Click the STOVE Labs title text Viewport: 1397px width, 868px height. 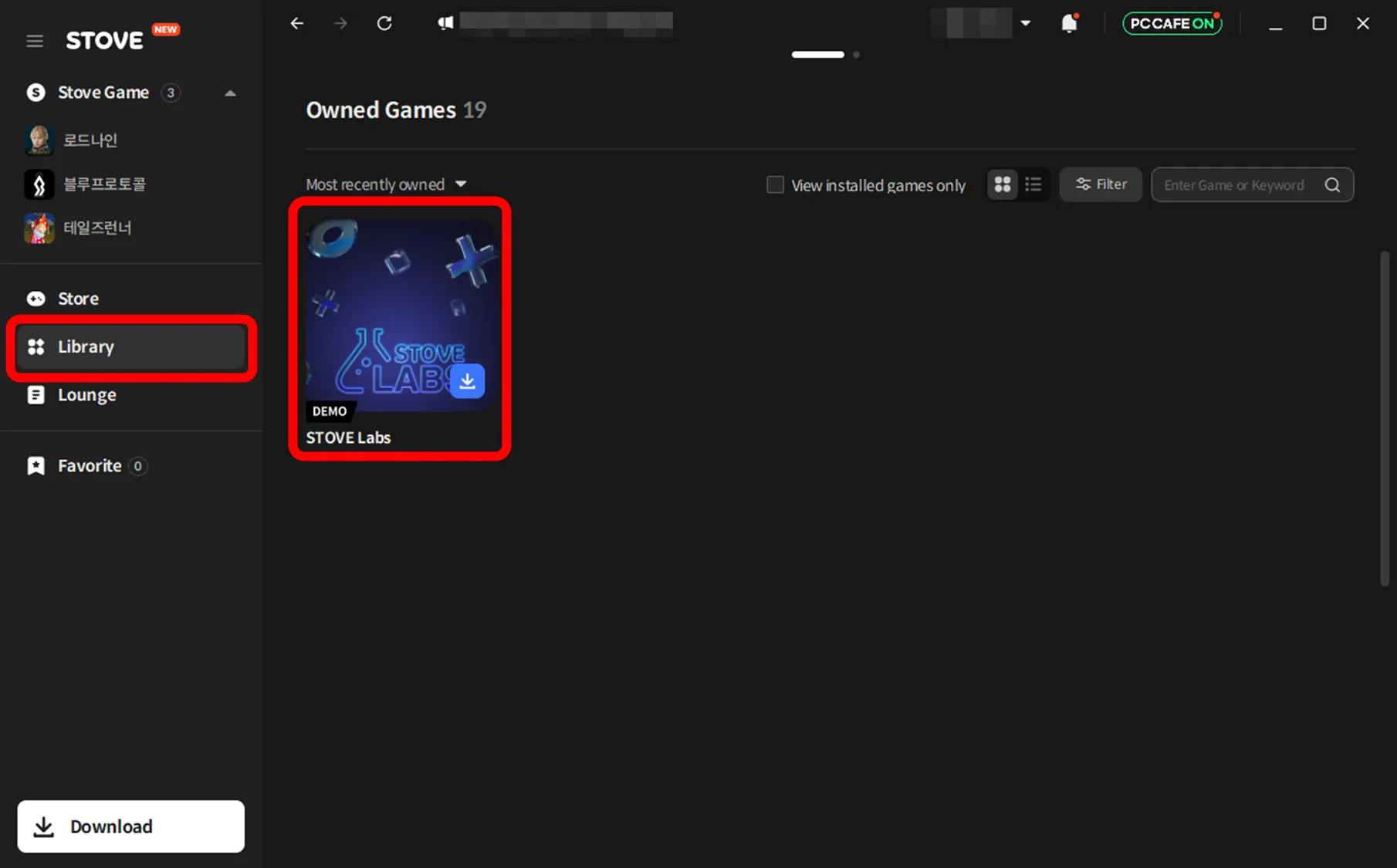pos(348,437)
